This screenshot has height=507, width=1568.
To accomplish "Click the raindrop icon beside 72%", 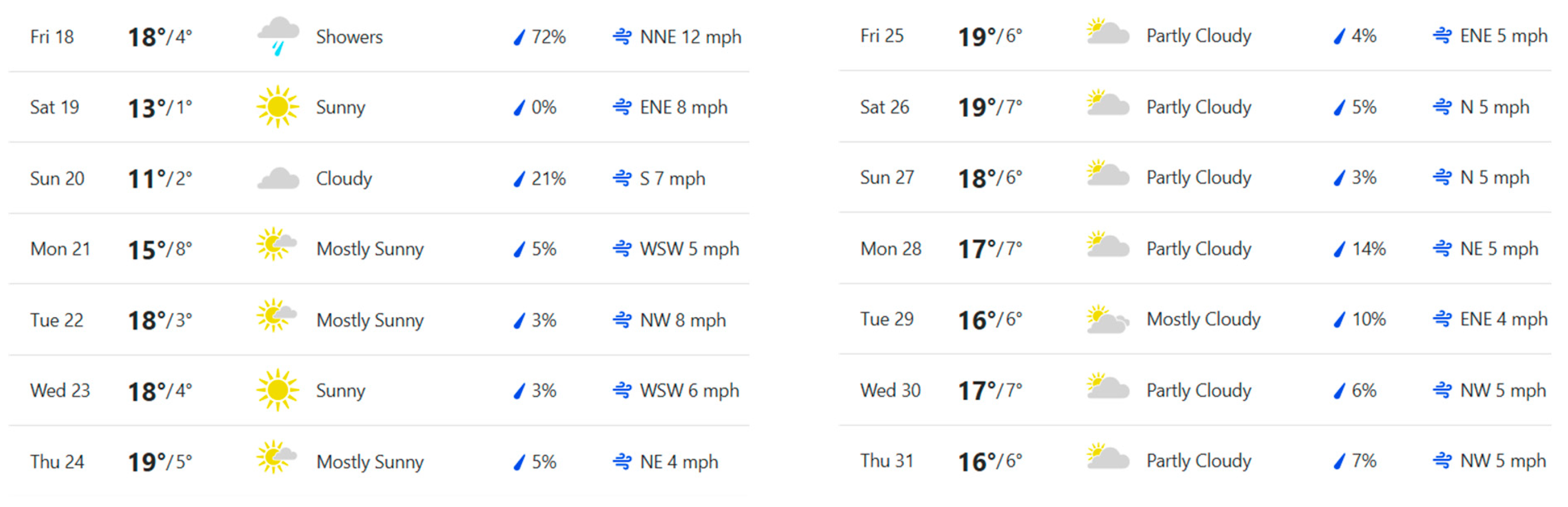I will 519,38.
